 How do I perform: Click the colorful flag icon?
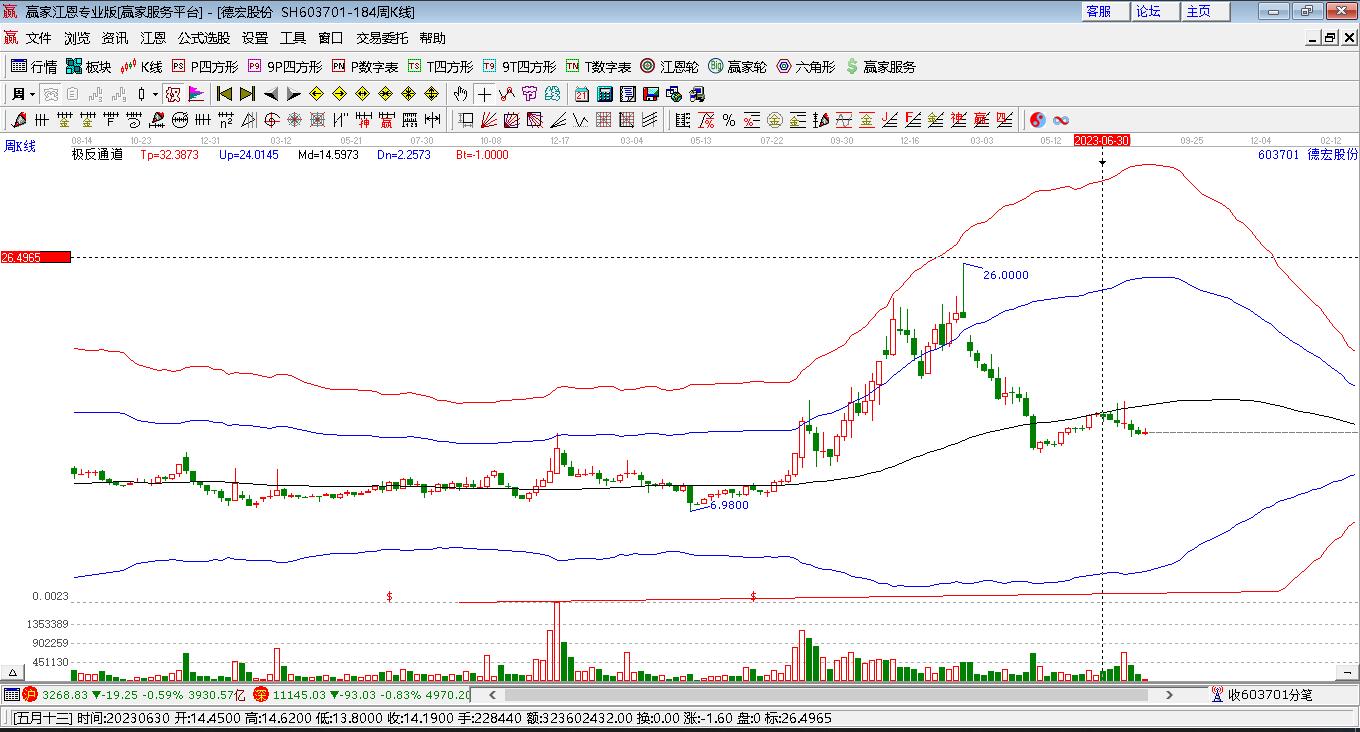coord(196,94)
